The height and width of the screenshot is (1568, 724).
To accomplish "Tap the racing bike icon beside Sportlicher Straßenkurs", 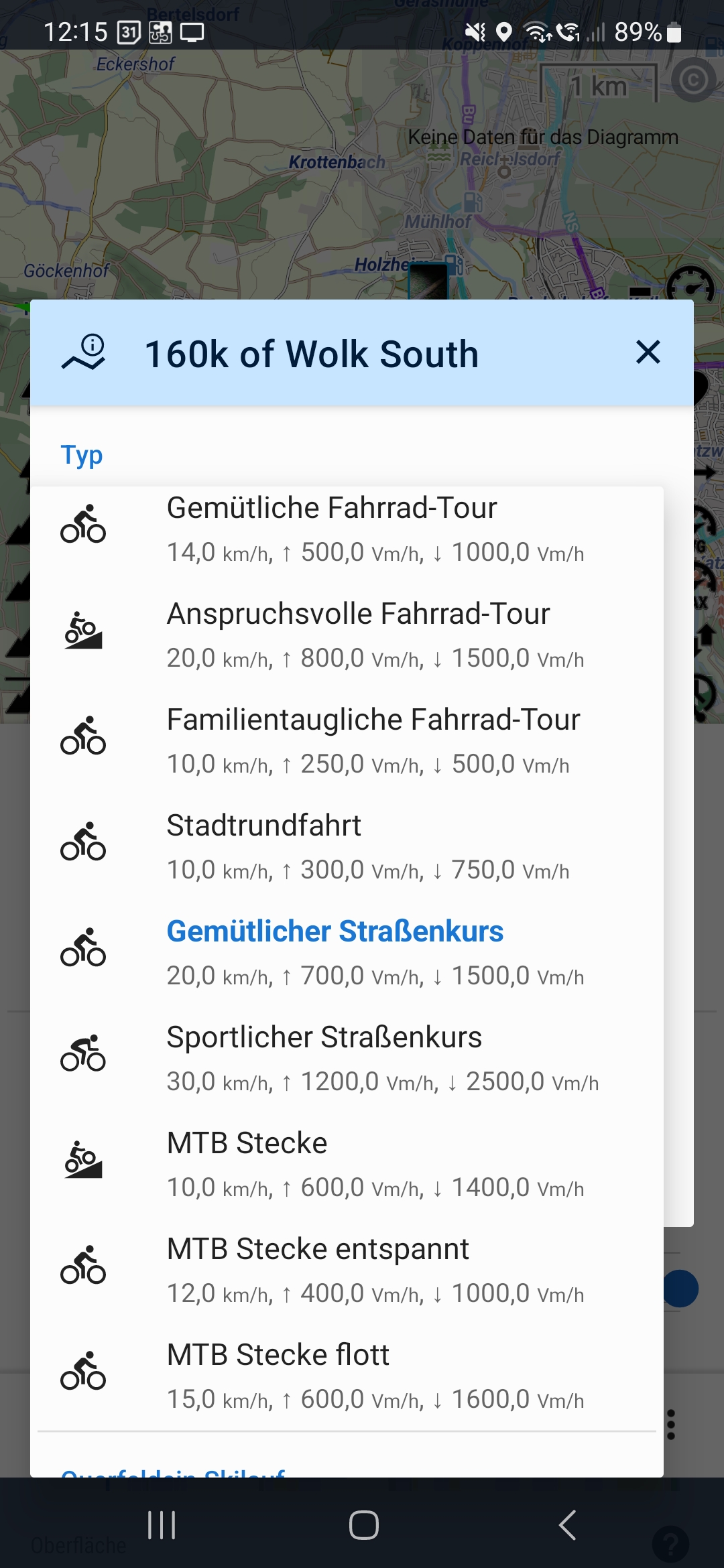I will pos(83,1053).
